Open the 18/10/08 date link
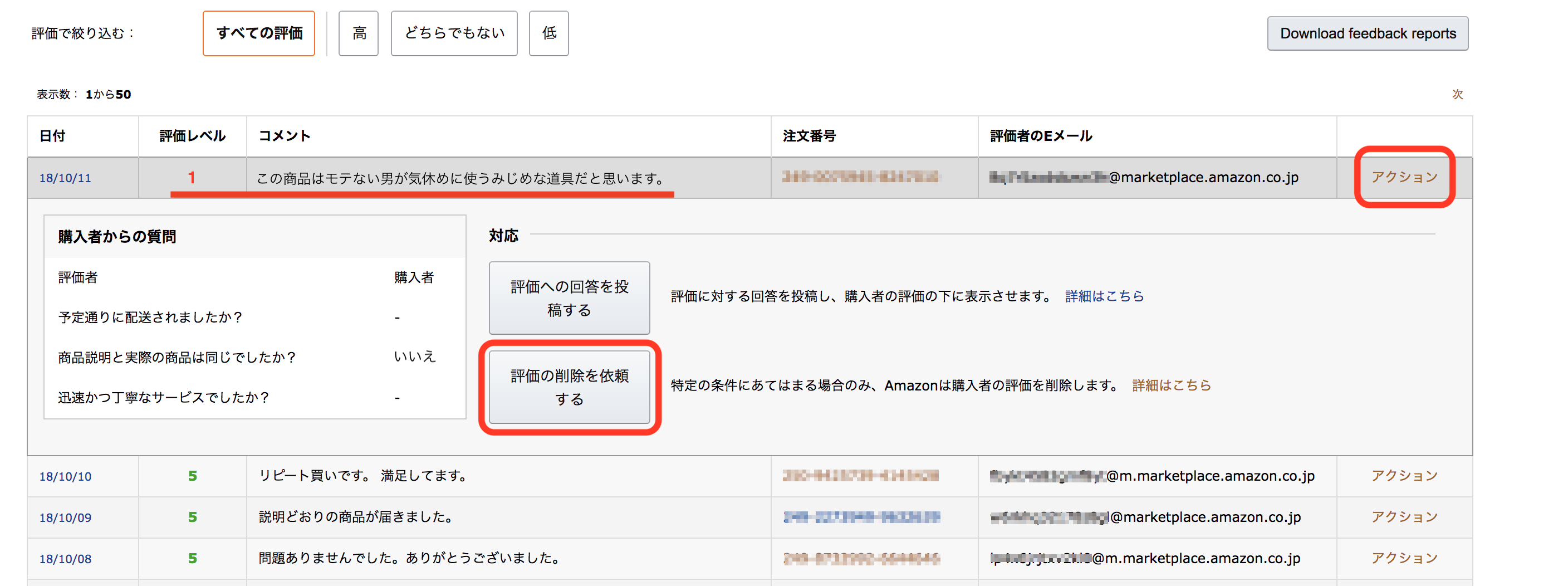1568x586 pixels. tap(65, 559)
